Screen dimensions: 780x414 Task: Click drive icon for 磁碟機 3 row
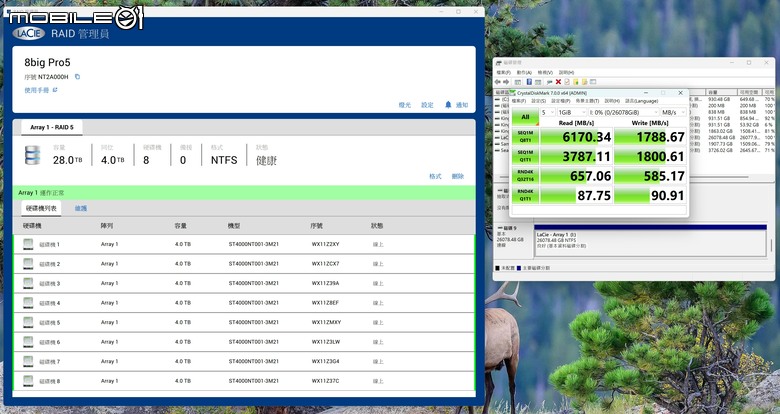point(28,283)
